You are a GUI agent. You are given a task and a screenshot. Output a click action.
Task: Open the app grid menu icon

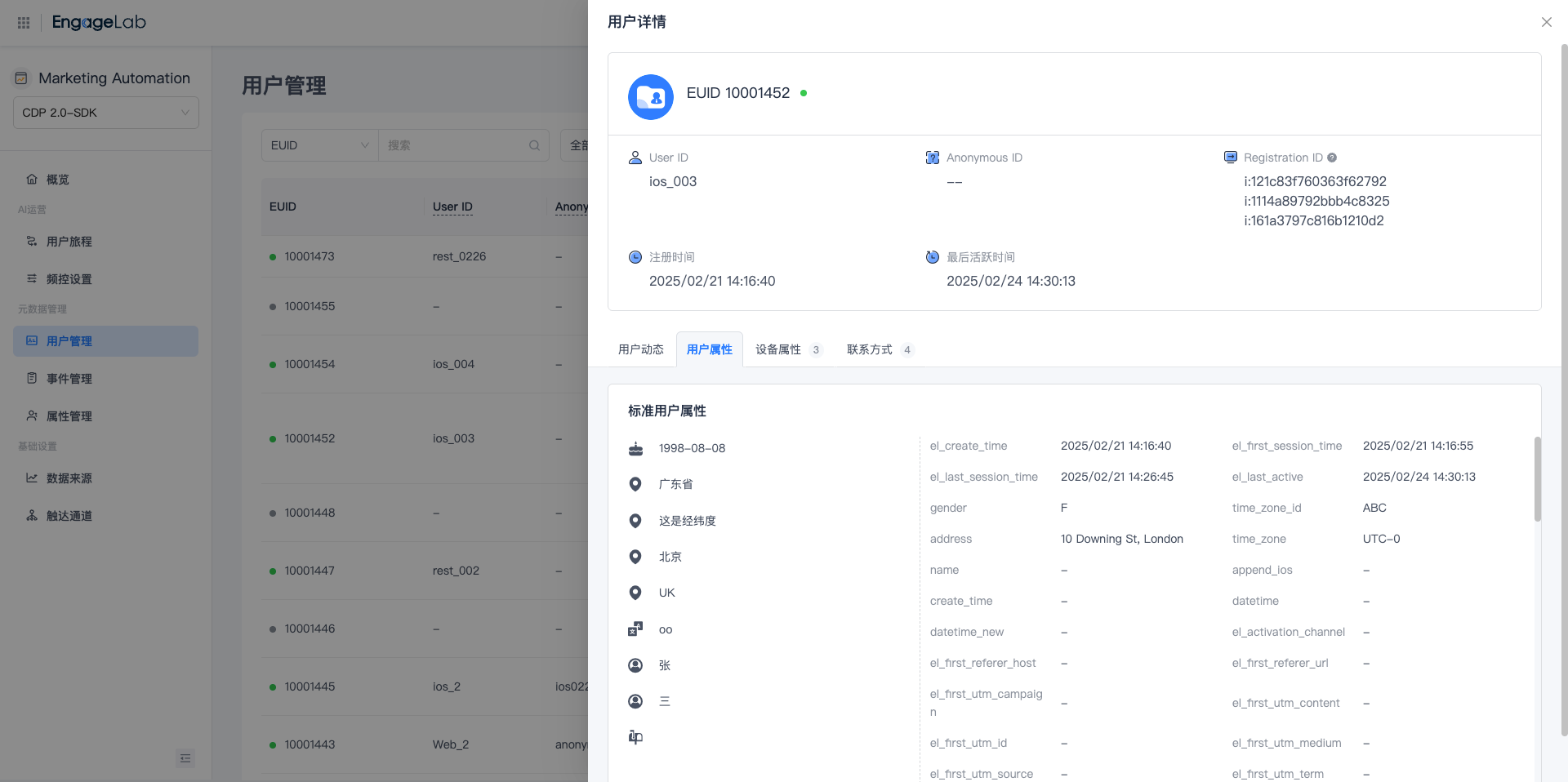24,23
